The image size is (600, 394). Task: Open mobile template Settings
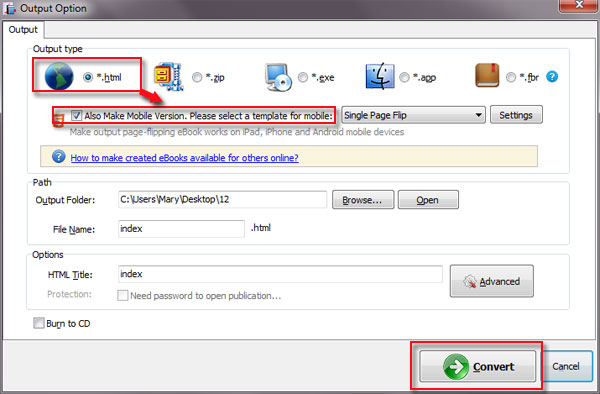click(x=516, y=115)
